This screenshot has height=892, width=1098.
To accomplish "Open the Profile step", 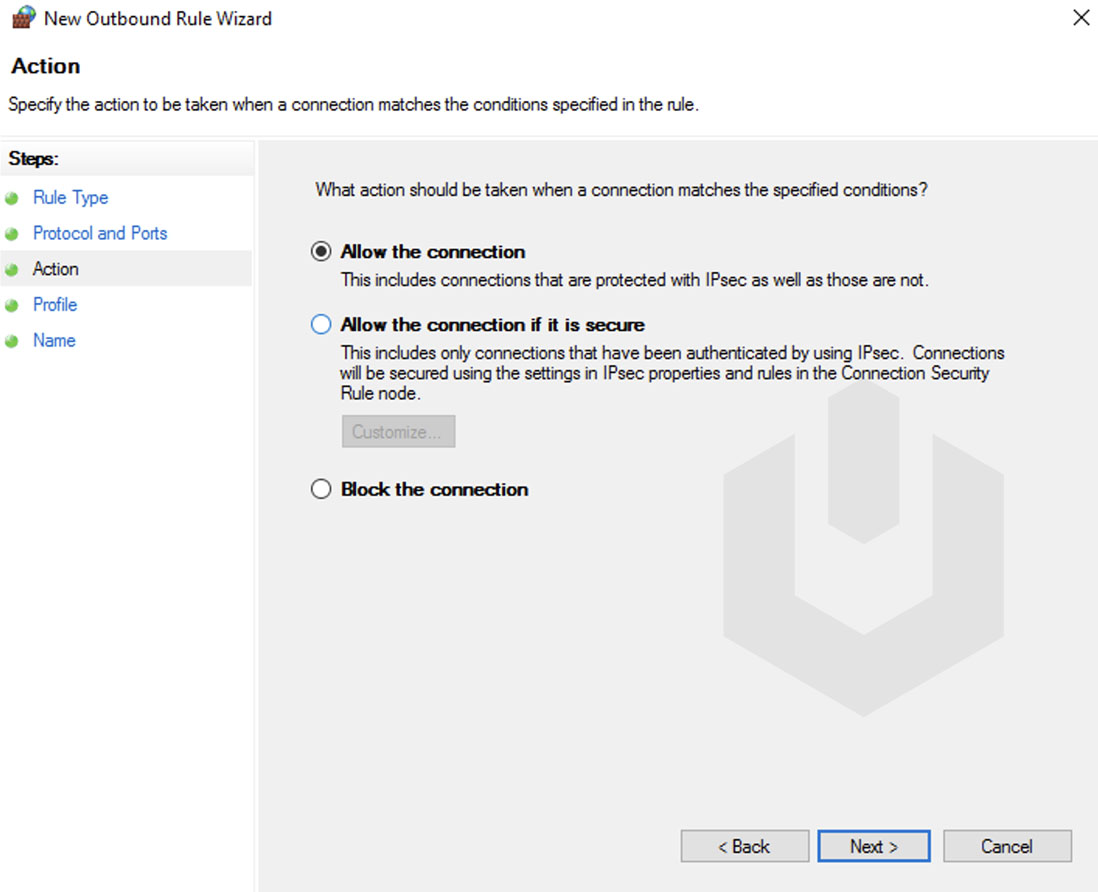I will point(55,305).
